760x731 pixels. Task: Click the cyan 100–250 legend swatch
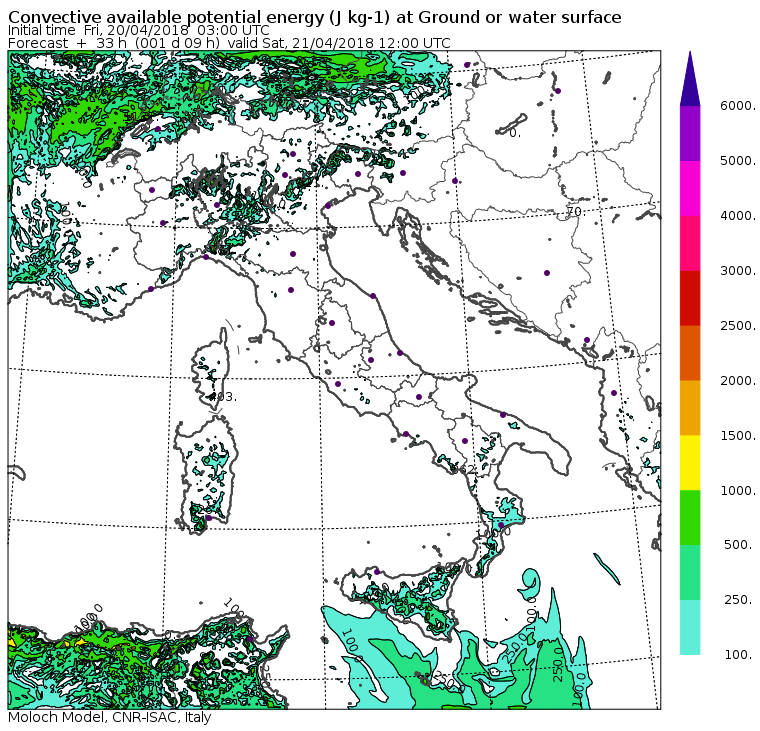point(690,627)
